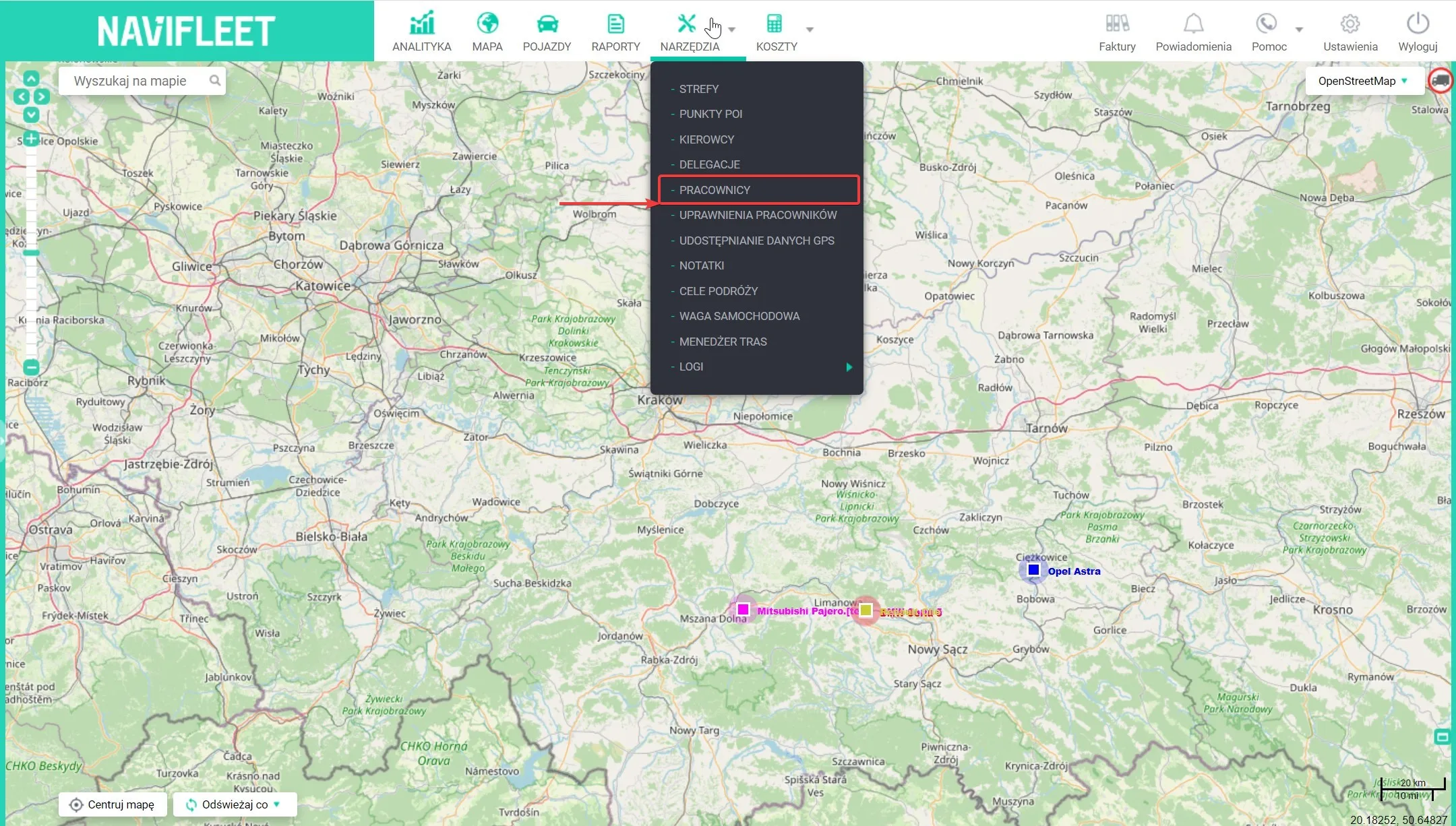1456x826 pixels.
Task: Pan the map right arrow
Action: tap(42, 96)
